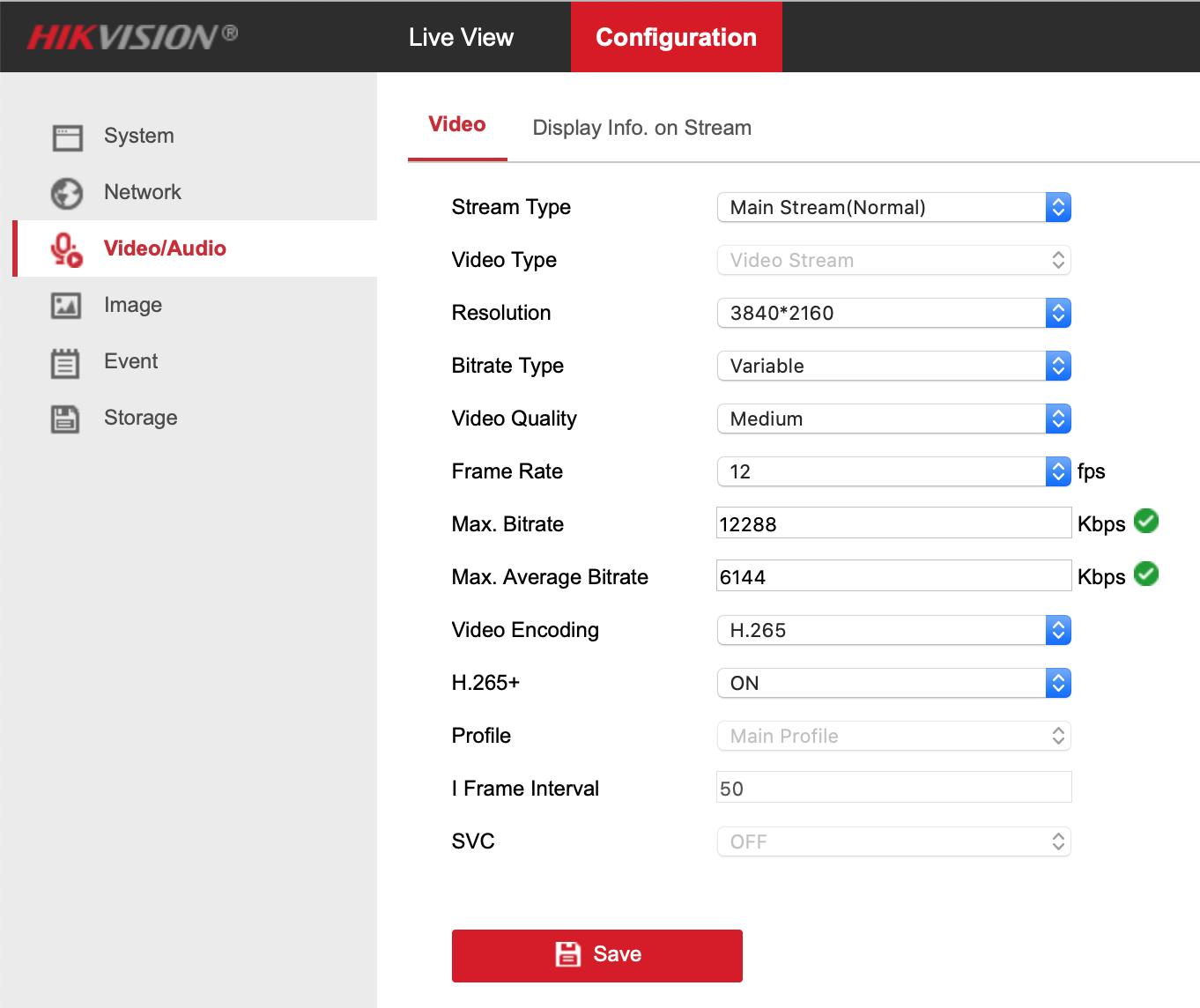Viewport: 1200px width, 1008px height.
Task: Open the Frame Rate selector
Action: [893, 472]
